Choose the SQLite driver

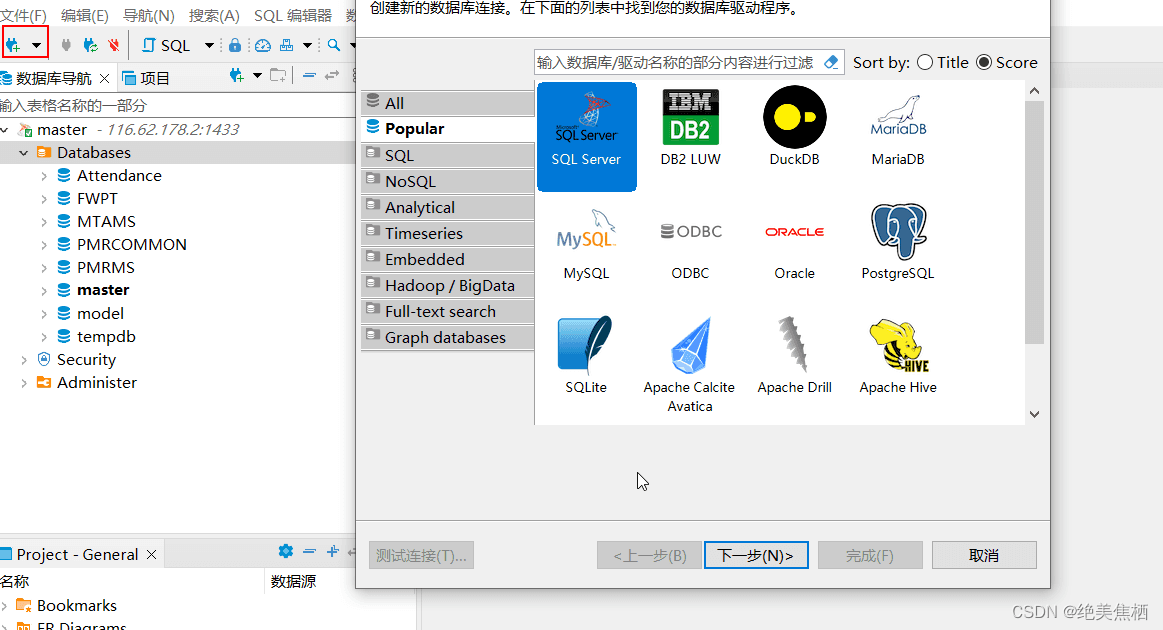(x=586, y=356)
